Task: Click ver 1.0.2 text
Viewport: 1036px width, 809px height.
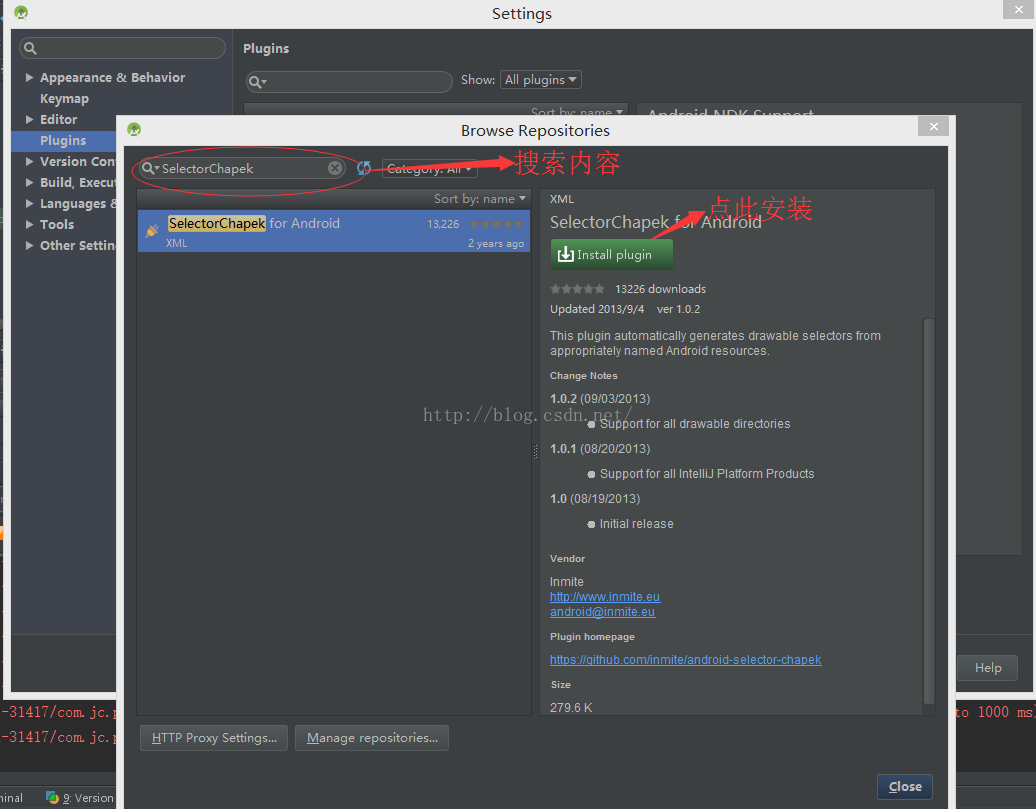Action: tap(678, 309)
